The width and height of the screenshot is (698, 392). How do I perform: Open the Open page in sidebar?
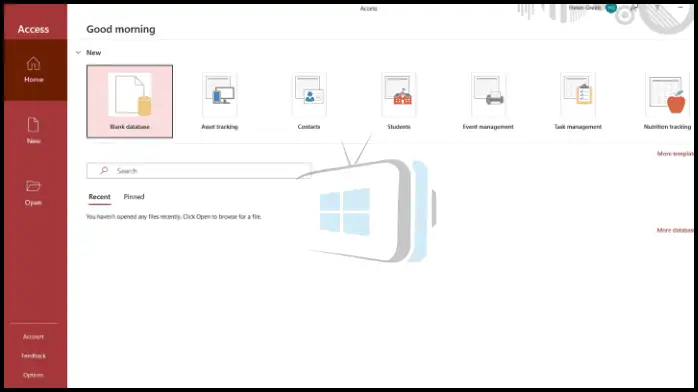click(33, 193)
